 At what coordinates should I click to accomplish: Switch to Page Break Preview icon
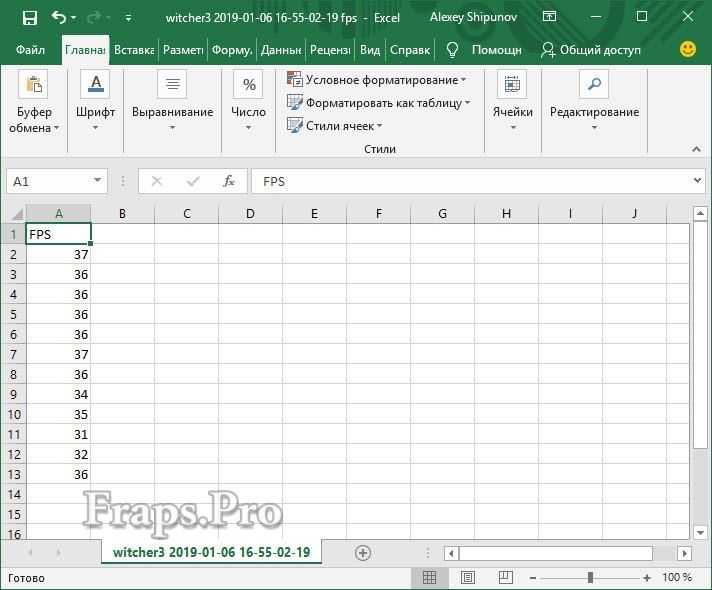[x=505, y=577]
